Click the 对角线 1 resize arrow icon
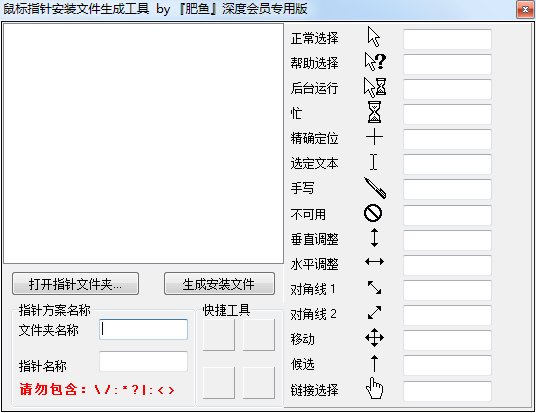Viewport: 536px width, 413px height. [374, 288]
